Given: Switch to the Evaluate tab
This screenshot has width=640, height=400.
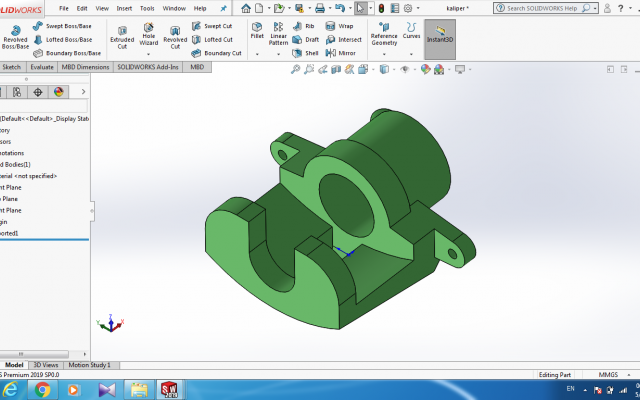Looking at the screenshot, I should click(42, 67).
